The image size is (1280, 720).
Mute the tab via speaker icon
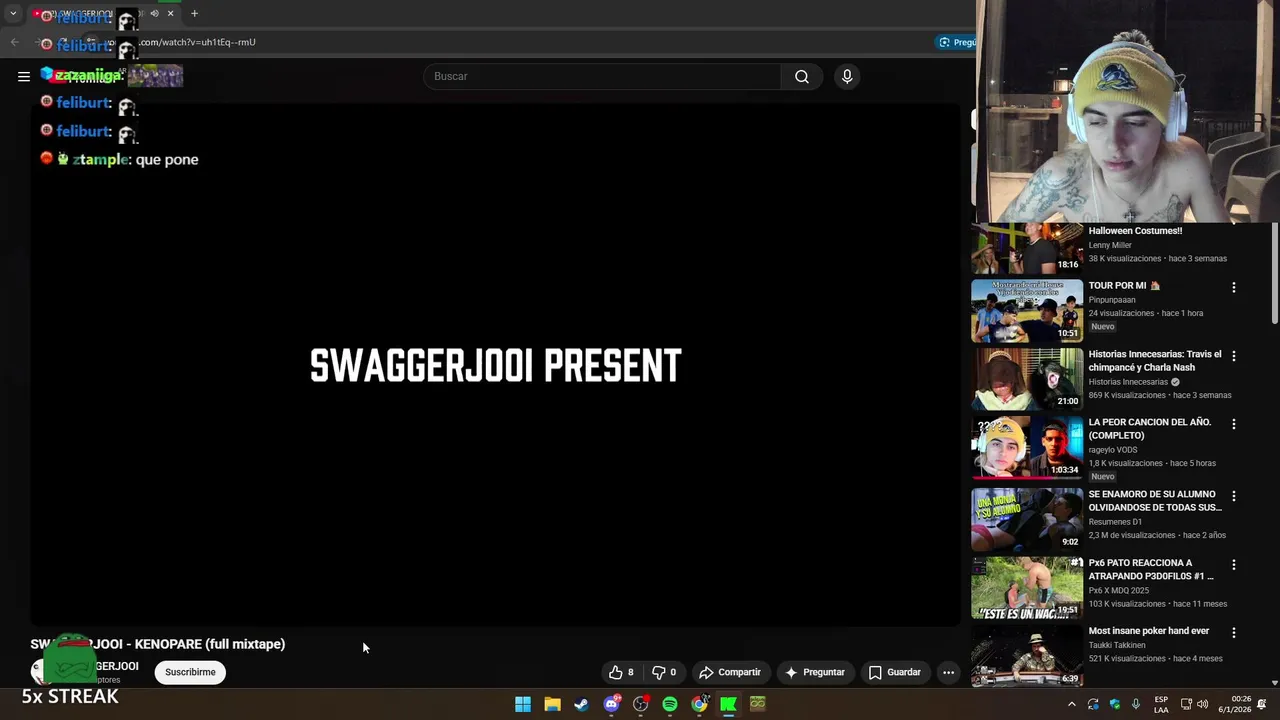click(x=154, y=14)
